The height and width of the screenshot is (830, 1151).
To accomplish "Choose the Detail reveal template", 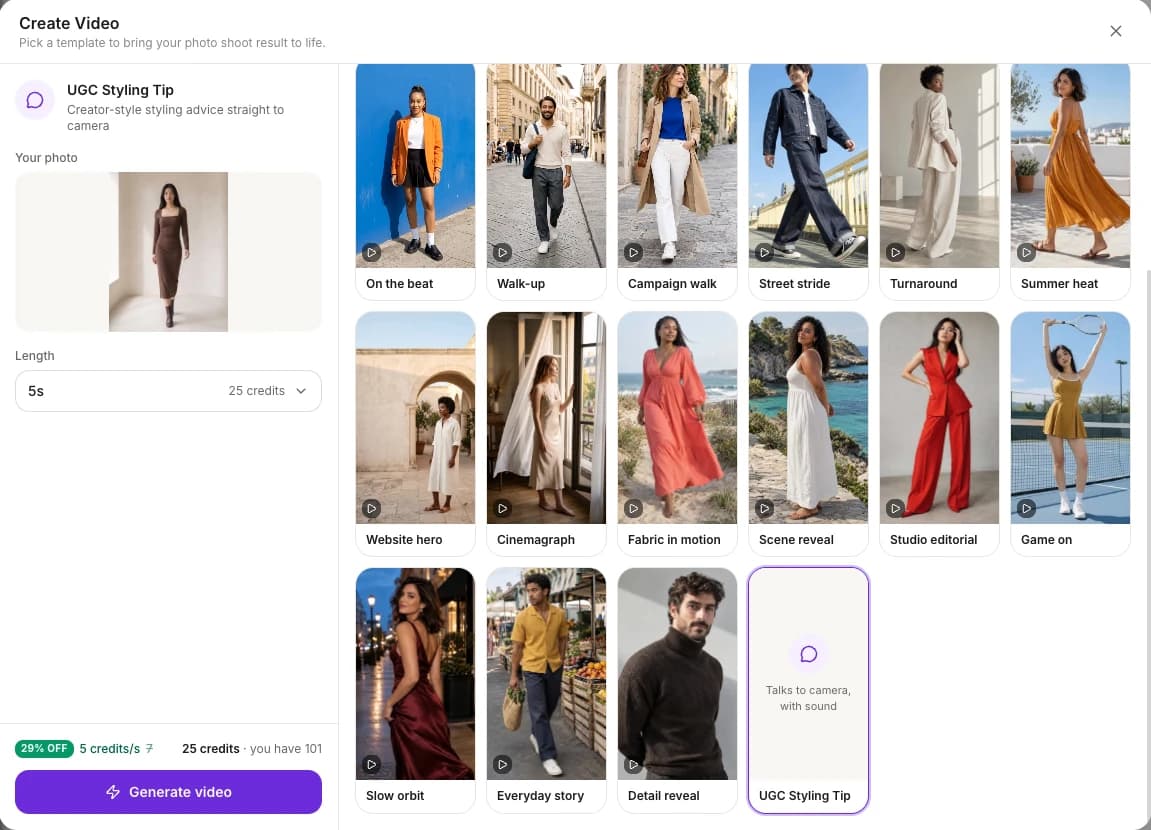I will point(677,690).
